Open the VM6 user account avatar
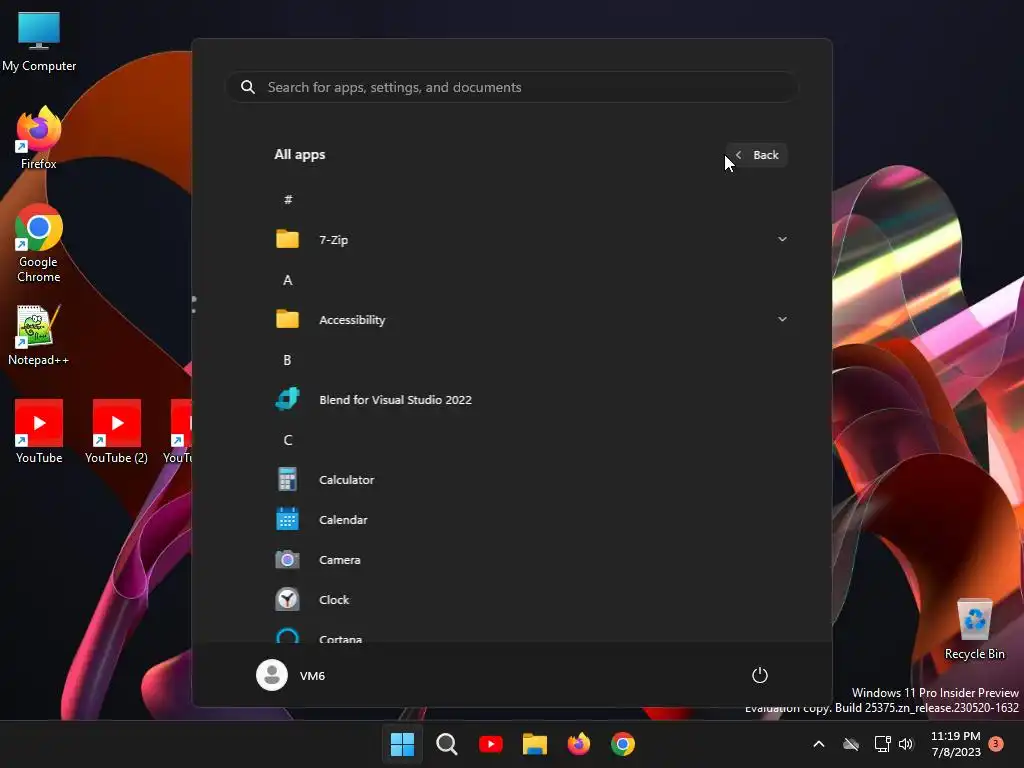This screenshot has height=768, width=1024. point(272,675)
